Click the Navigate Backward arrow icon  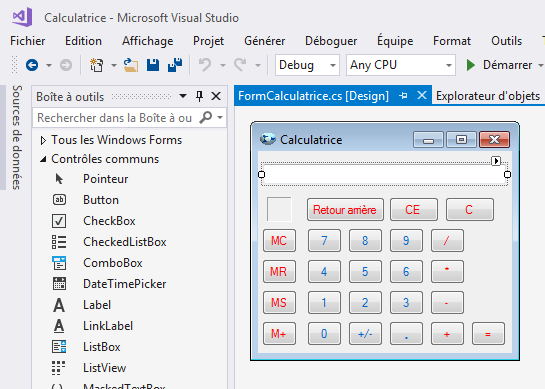(x=32, y=65)
